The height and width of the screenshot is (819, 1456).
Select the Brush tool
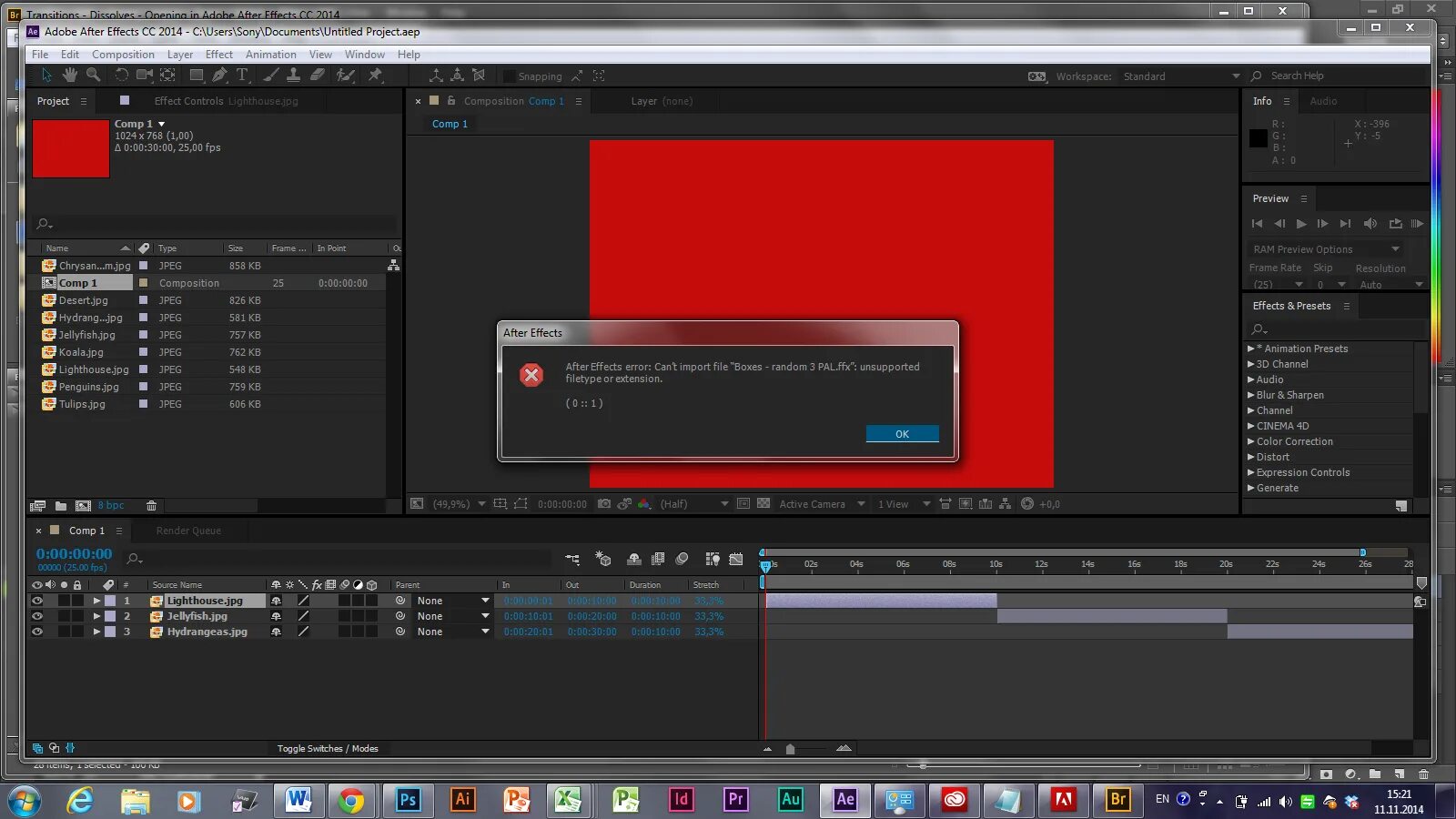pos(271,76)
